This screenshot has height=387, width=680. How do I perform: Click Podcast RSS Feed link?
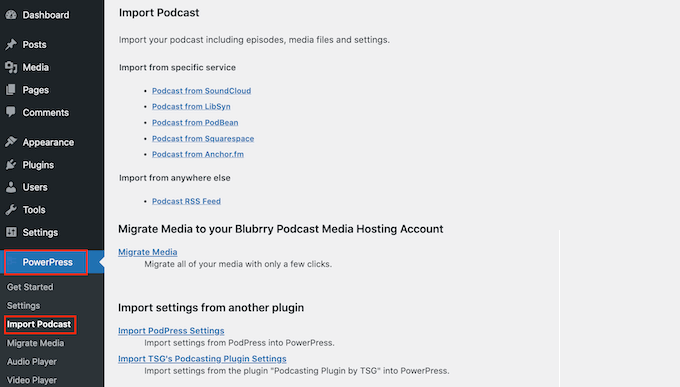(186, 201)
